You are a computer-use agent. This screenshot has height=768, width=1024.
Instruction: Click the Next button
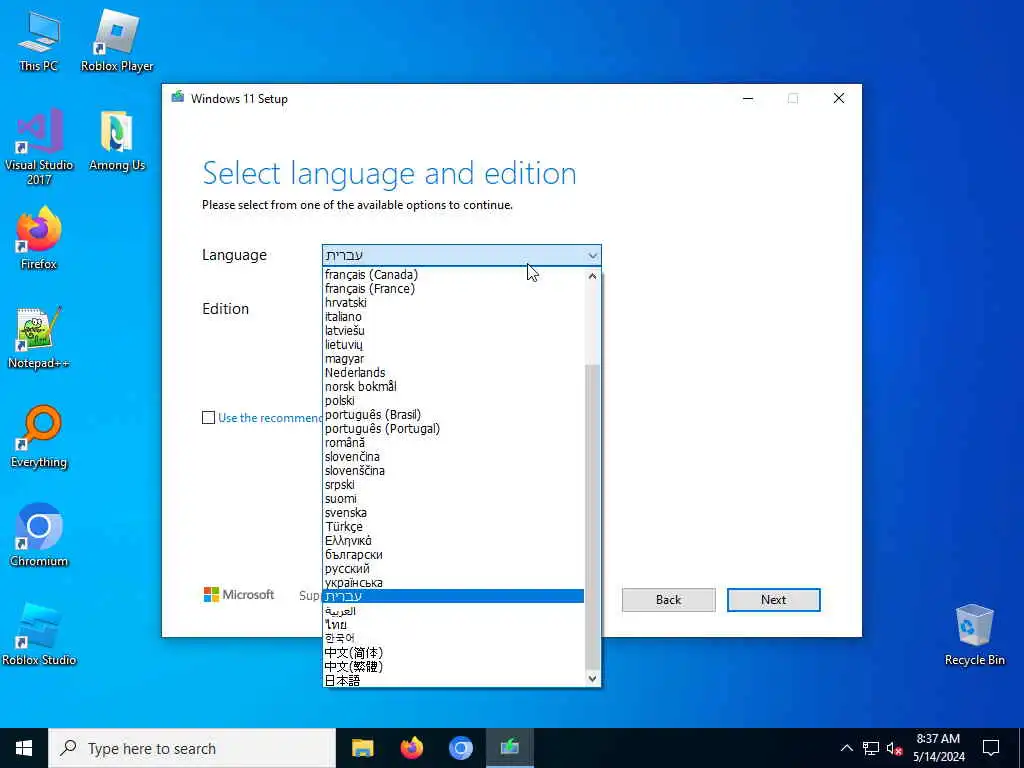coord(773,600)
